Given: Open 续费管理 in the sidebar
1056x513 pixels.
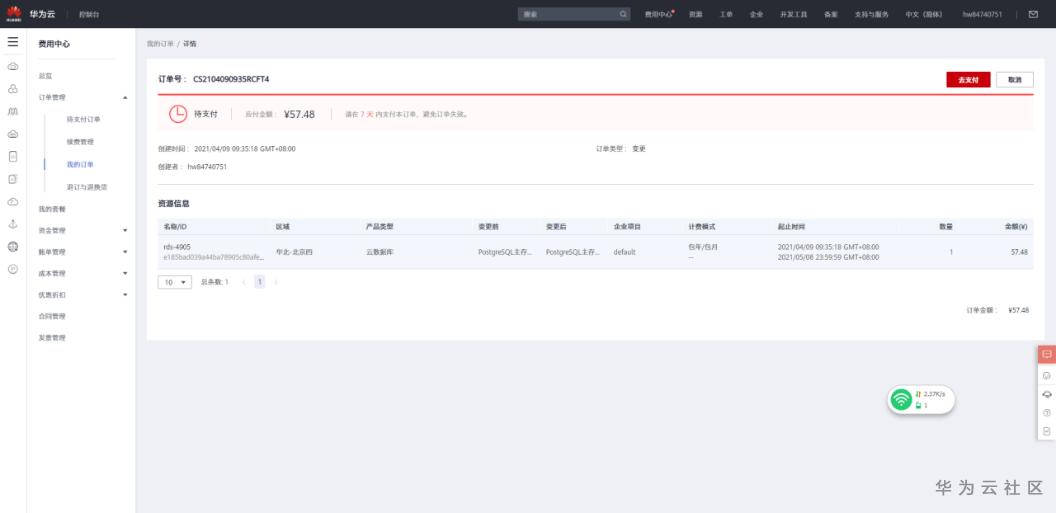Looking at the screenshot, I should coord(80,142).
